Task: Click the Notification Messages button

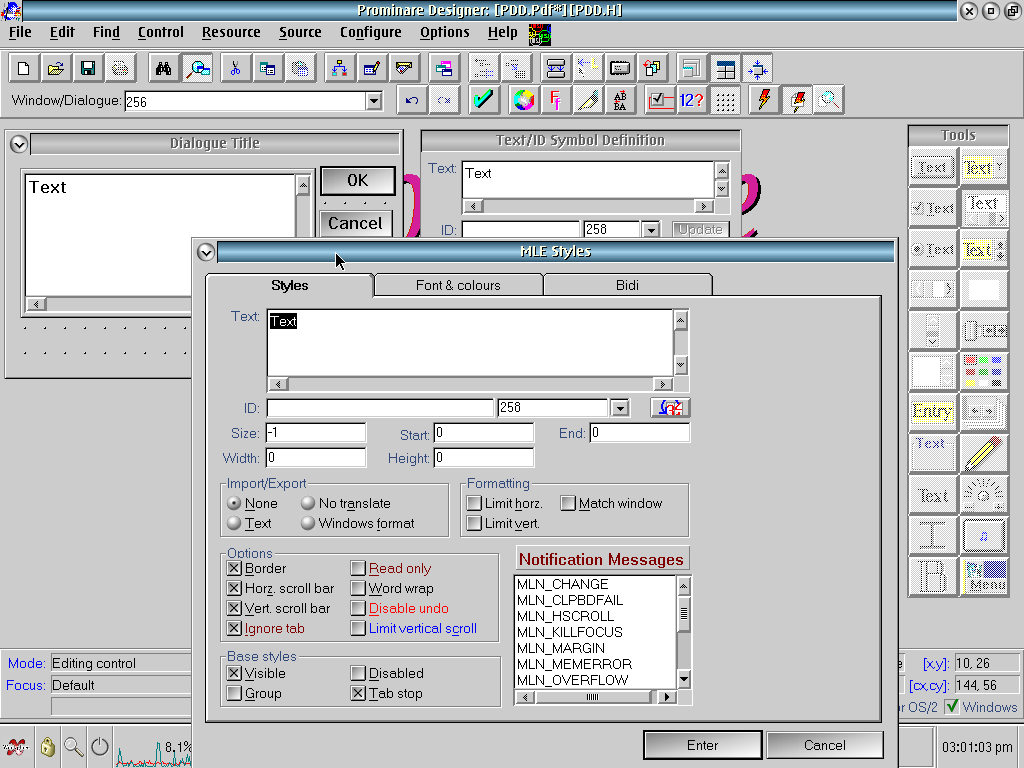Action: click(x=601, y=560)
